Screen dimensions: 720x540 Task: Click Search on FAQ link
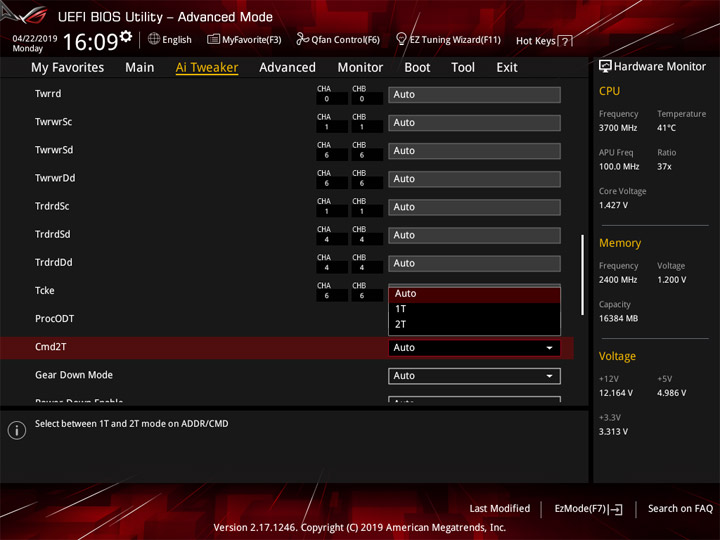681,509
